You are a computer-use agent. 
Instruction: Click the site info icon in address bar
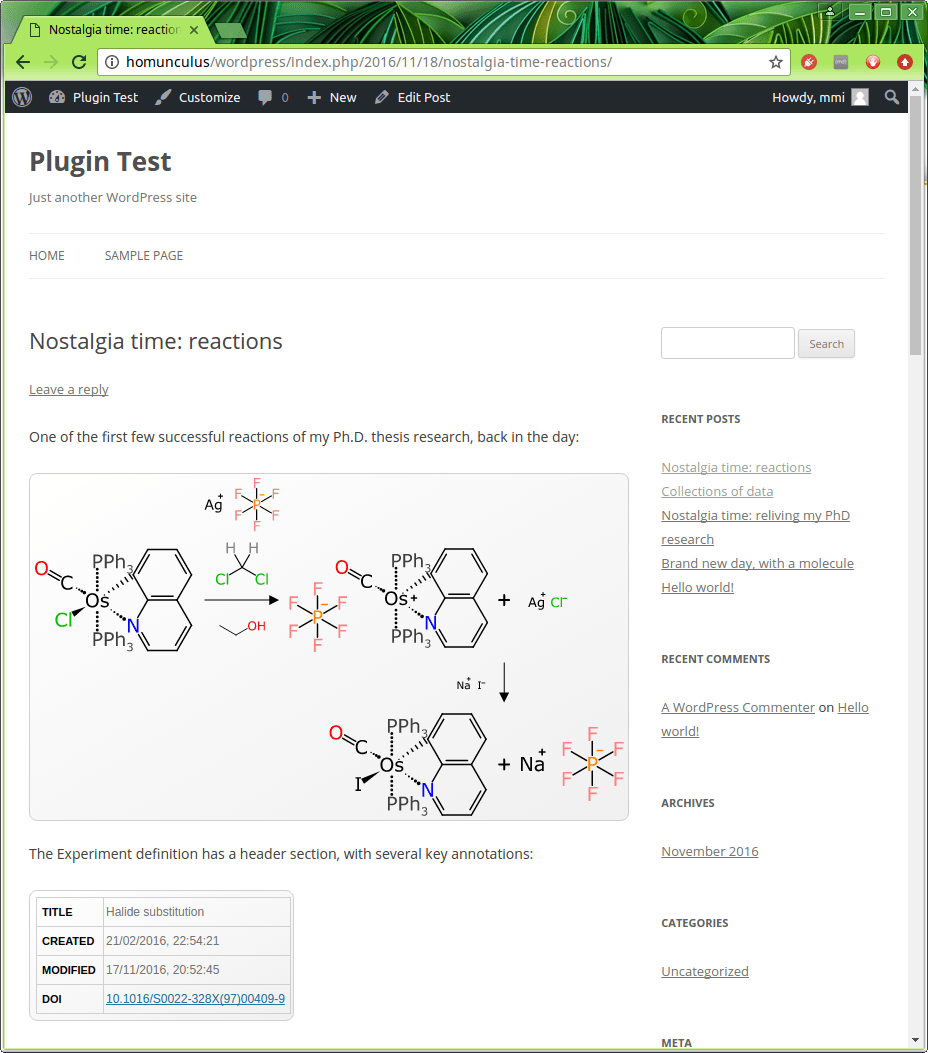[x=112, y=62]
